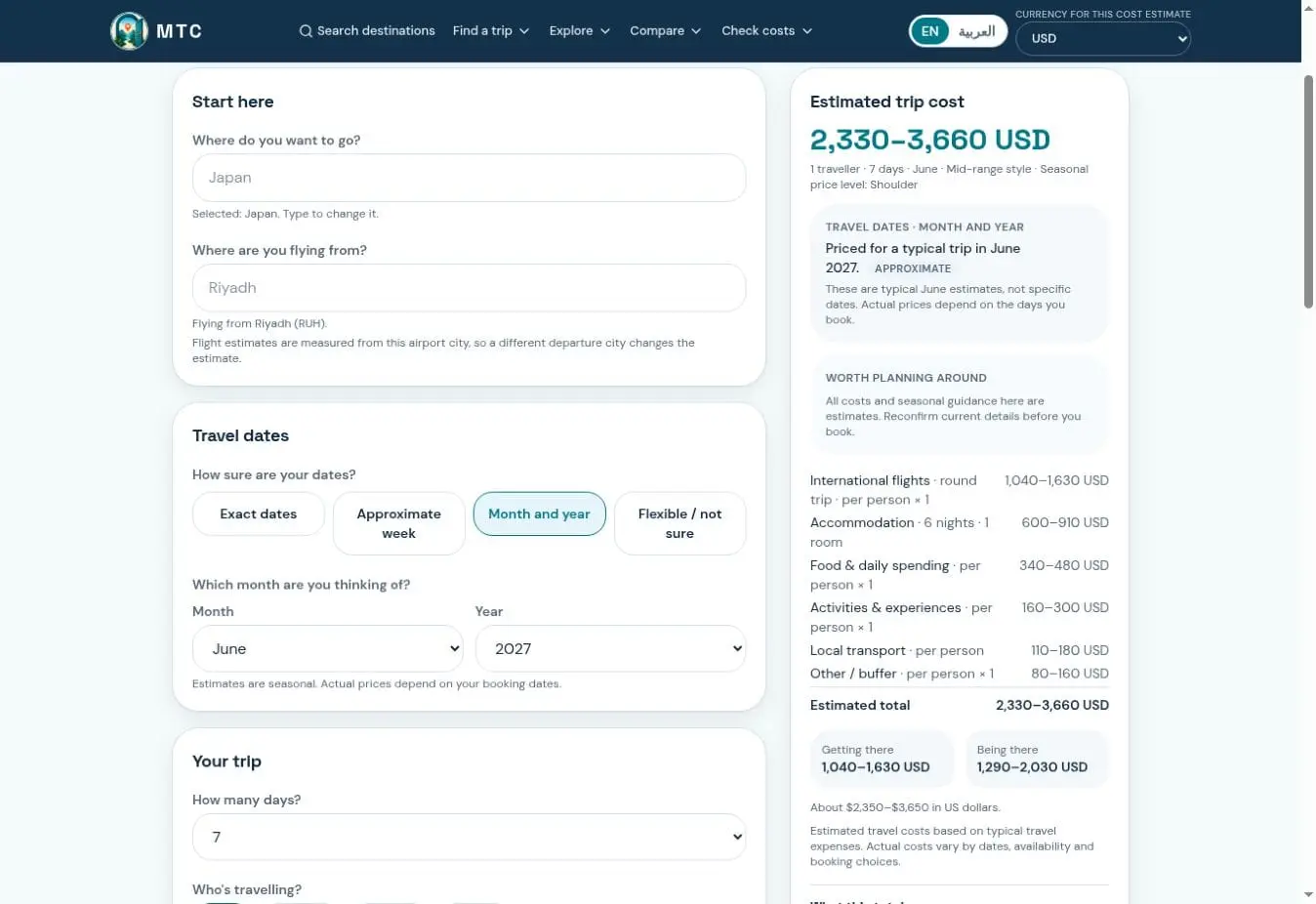Select Month and year option
The image size is (1316, 904).
[540, 514]
